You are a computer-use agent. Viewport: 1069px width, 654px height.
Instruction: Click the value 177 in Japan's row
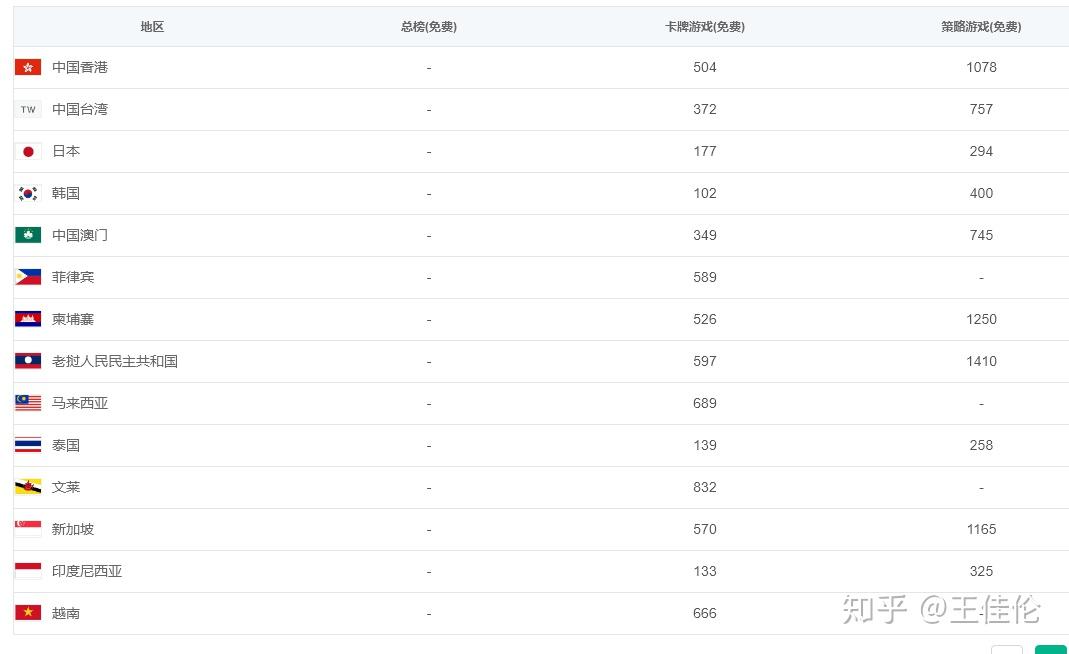tap(705, 151)
